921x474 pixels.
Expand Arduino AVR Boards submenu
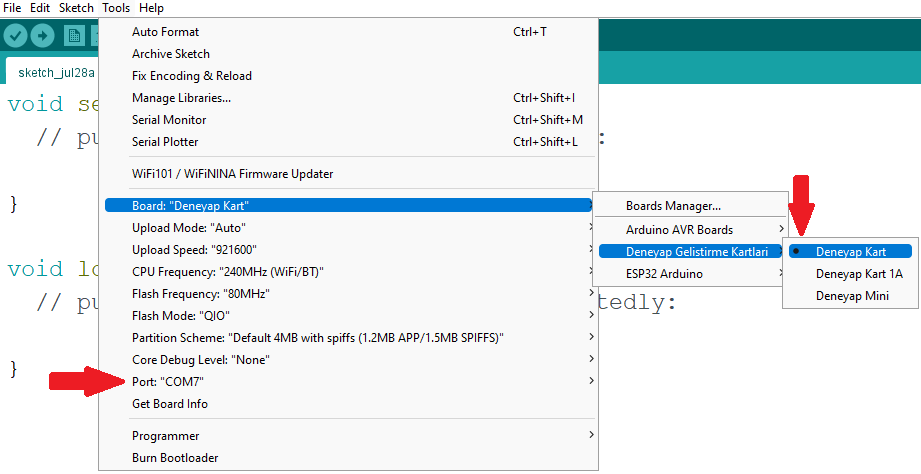690,230
